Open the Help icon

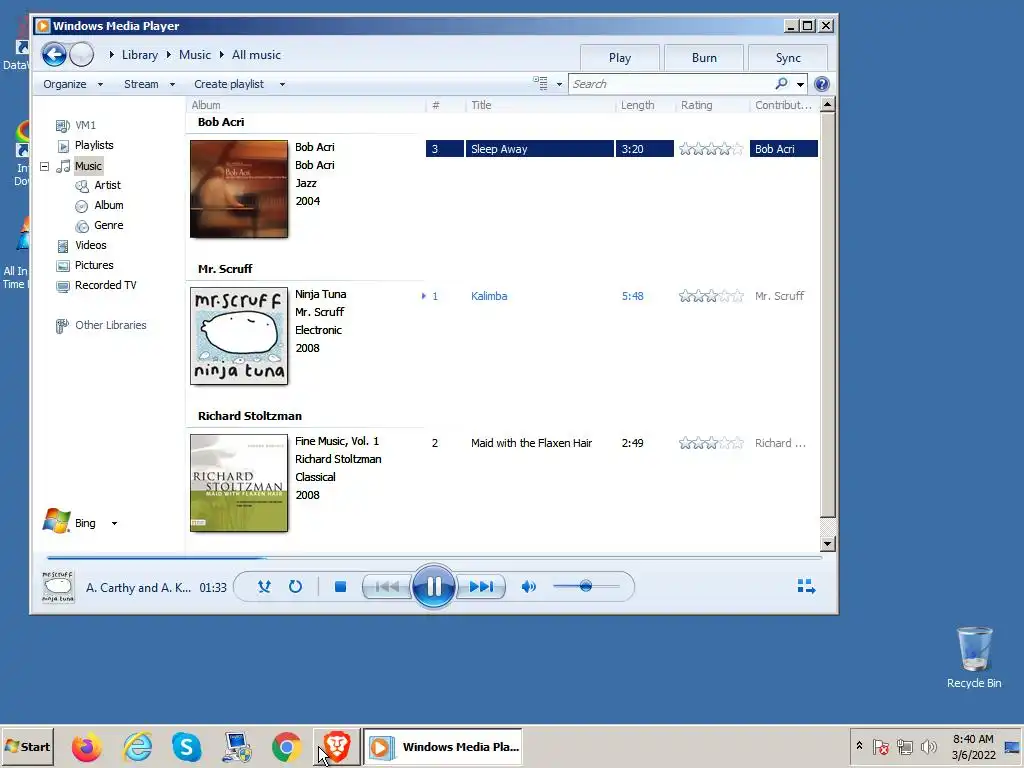pos(822,84)
